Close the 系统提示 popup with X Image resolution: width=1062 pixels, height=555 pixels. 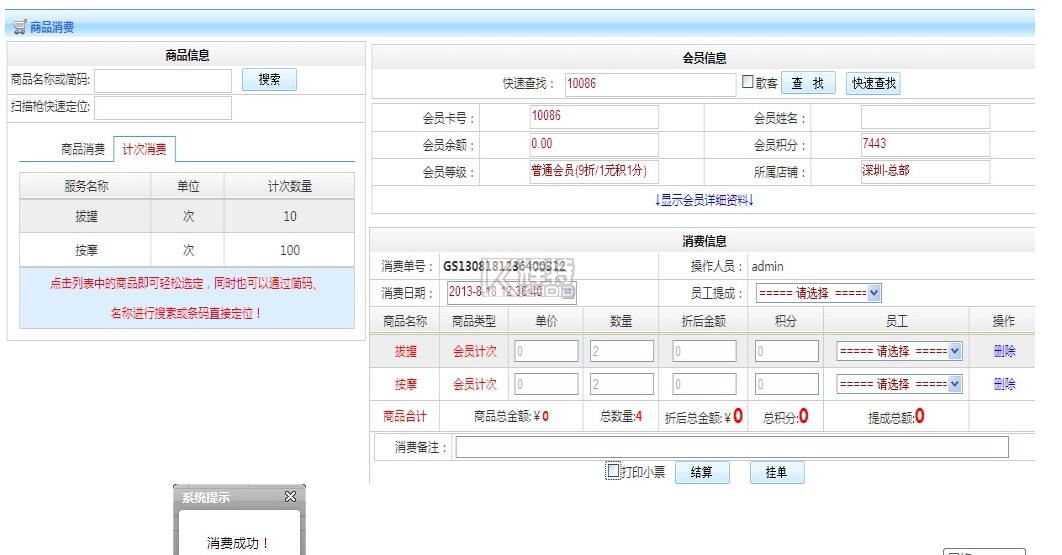pyautogui.click(x=290, y=497)
